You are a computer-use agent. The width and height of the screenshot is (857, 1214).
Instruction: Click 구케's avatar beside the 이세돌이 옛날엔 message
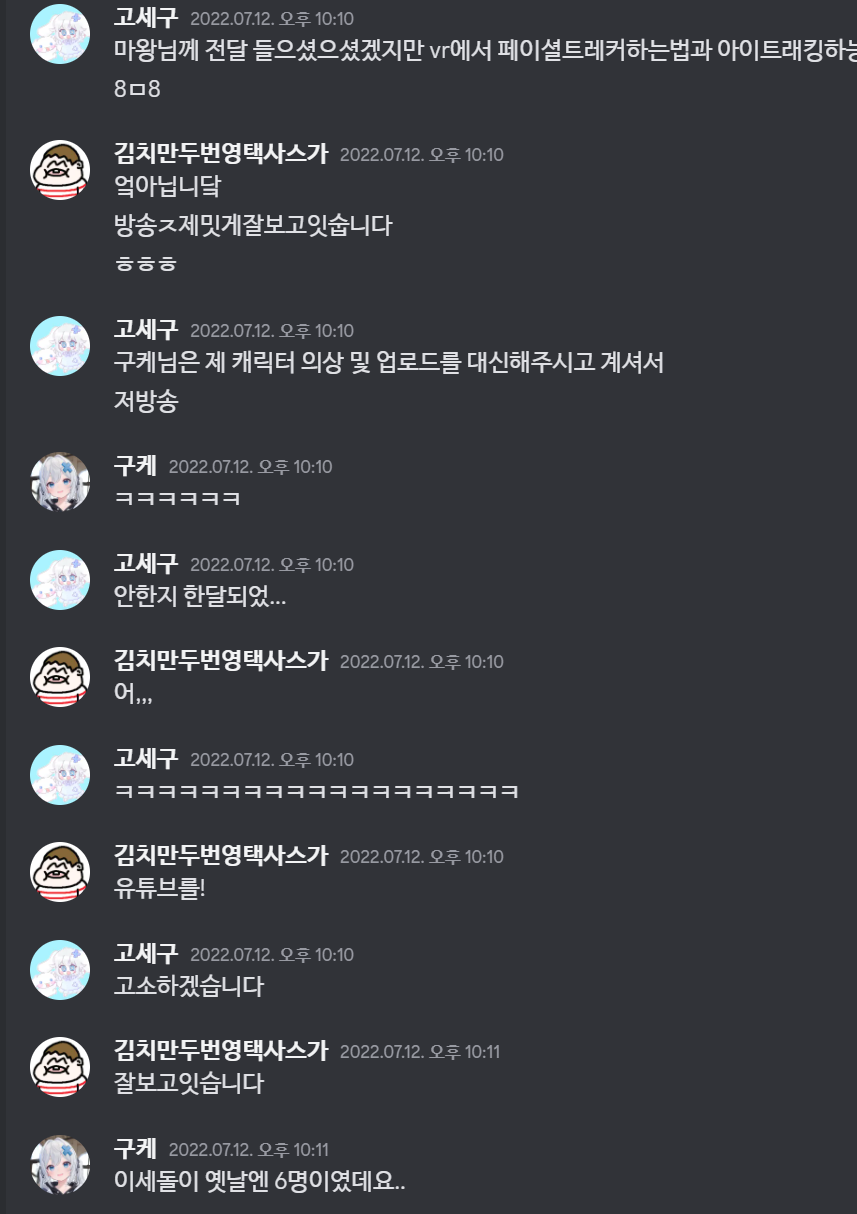(x=60, y=1165)
